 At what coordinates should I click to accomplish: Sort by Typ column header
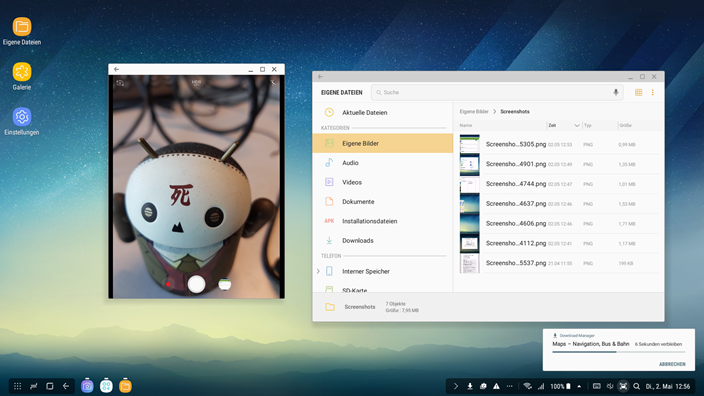click(588, 125)
